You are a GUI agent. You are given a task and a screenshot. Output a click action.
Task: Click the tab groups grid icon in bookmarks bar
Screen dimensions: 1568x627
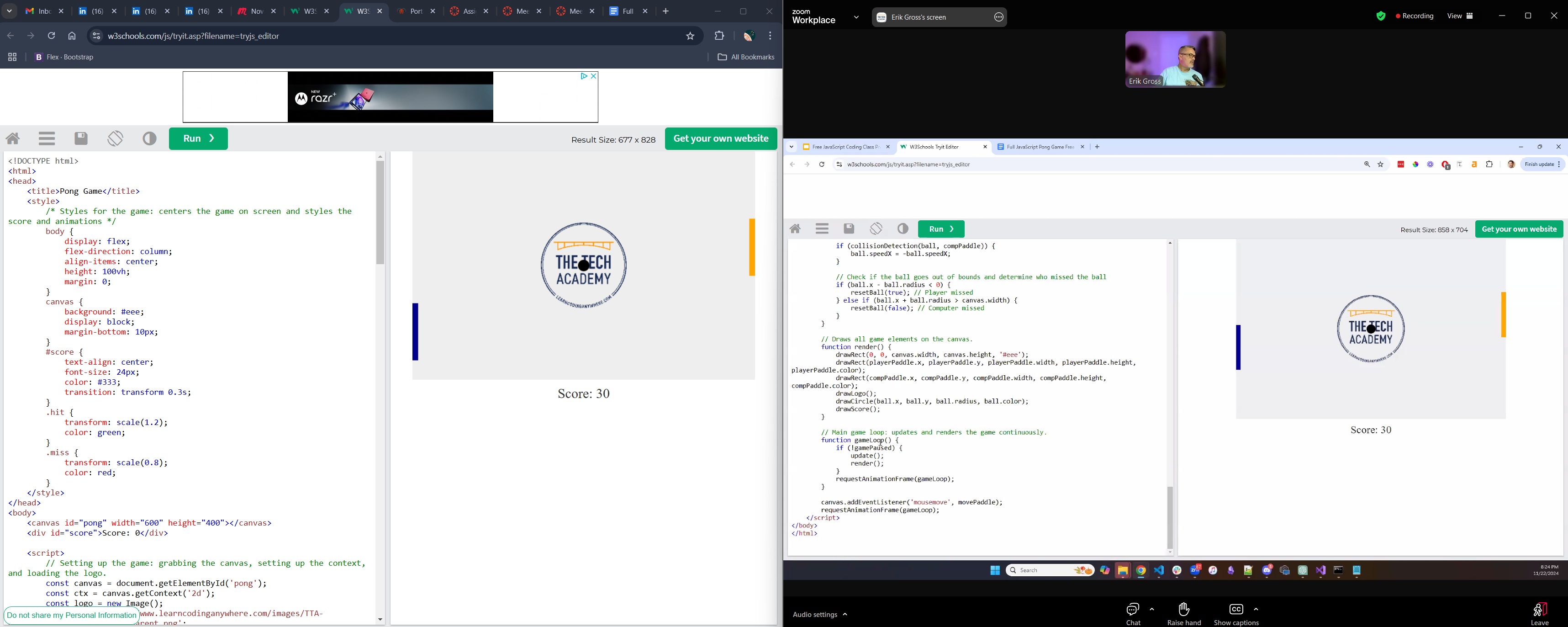[x=12, y=58]
